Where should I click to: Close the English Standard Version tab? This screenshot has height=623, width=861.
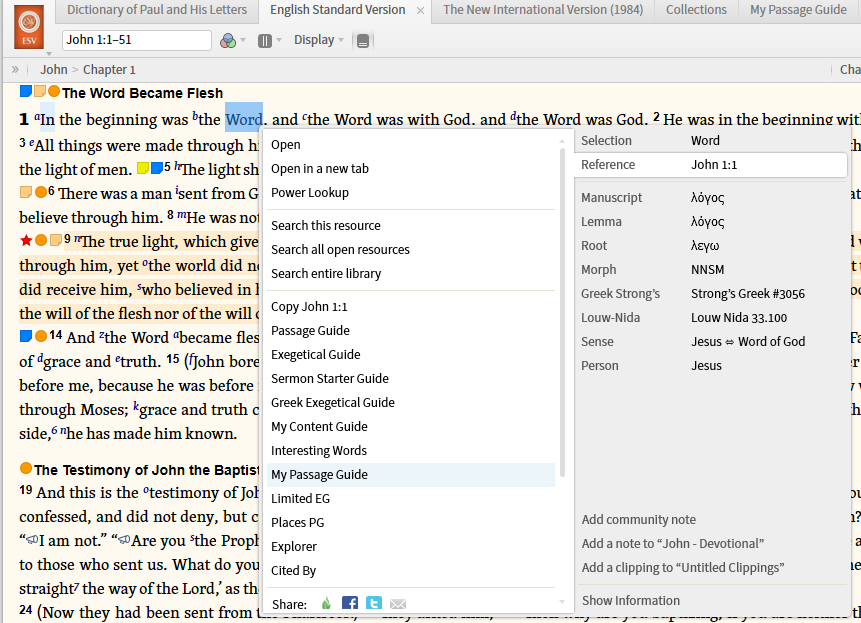(x=420, y=10)
